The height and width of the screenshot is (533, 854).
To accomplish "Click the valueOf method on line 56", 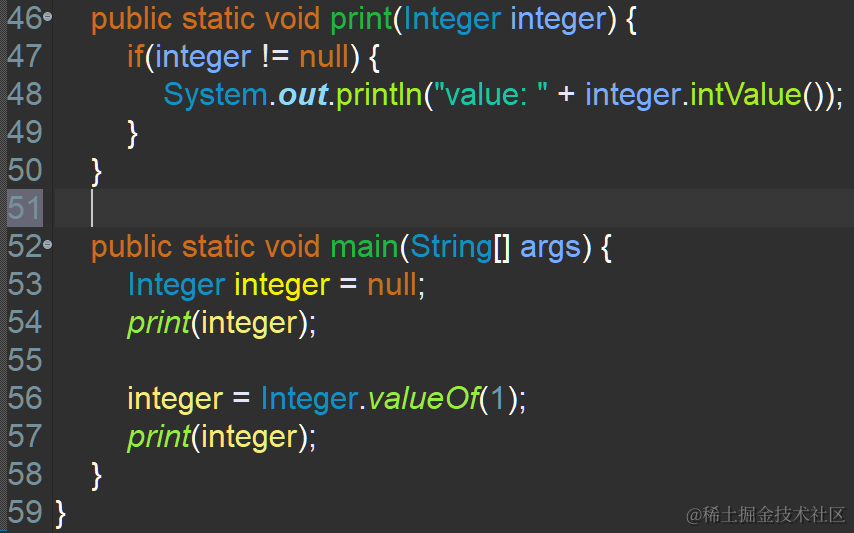I will point(423,399).
